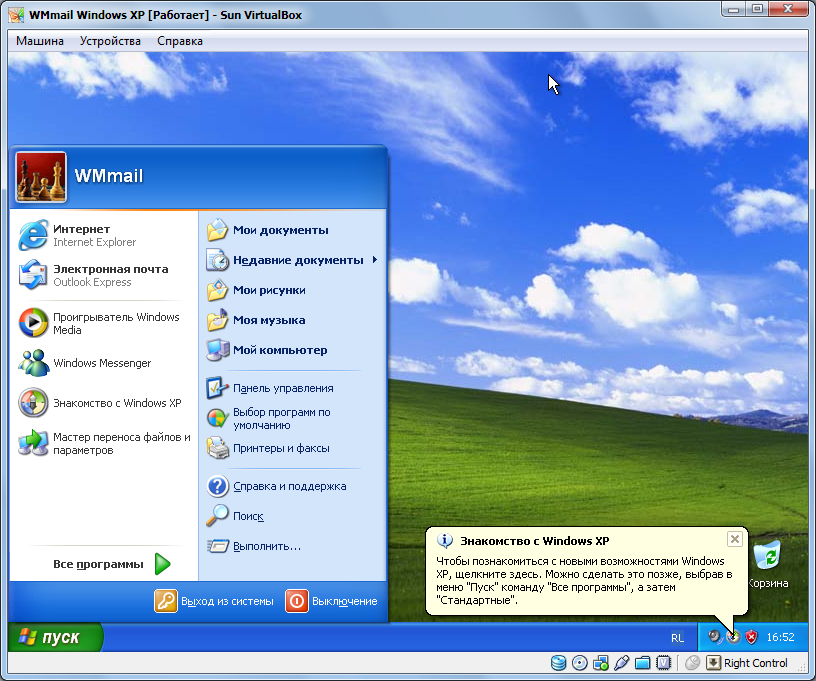Click the volume speaker tray icon

click(716, 636)
